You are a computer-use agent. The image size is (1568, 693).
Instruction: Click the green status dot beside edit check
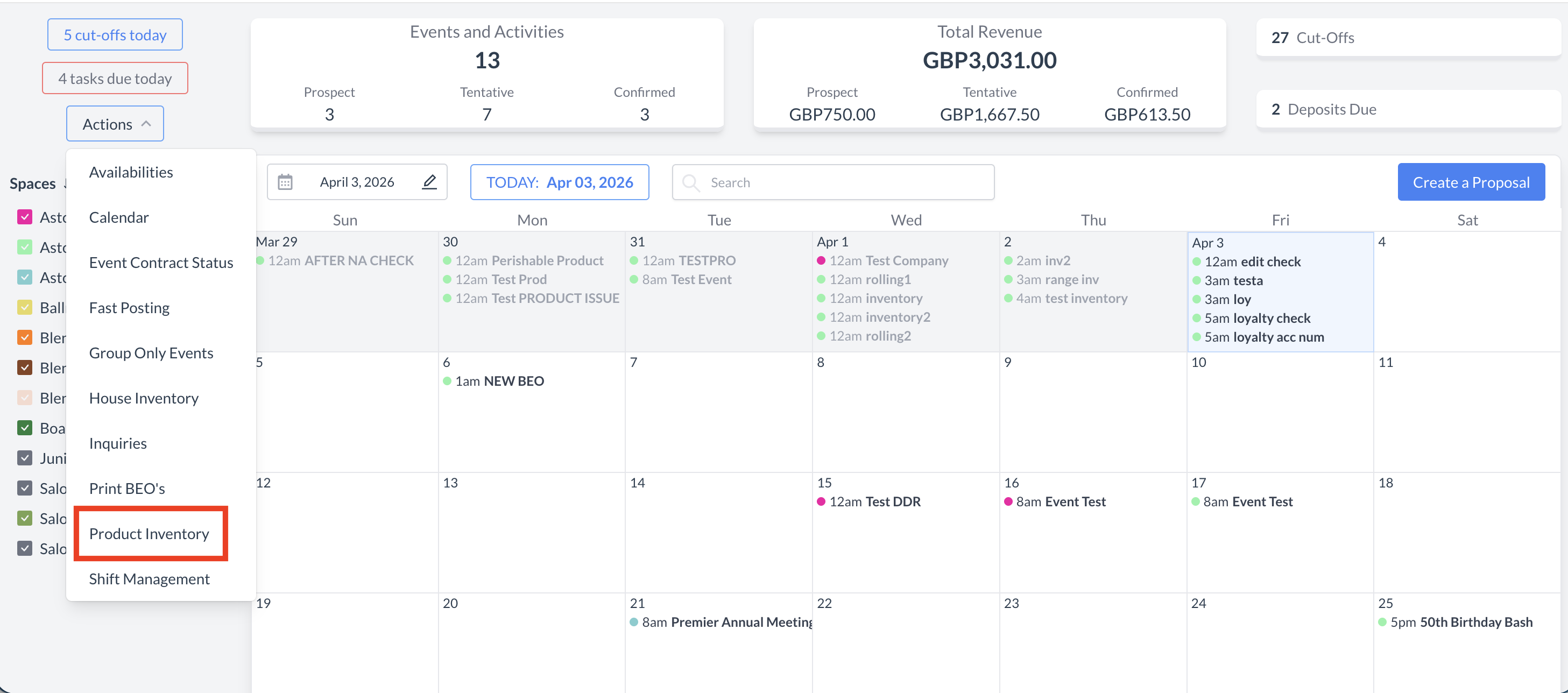1197,261
